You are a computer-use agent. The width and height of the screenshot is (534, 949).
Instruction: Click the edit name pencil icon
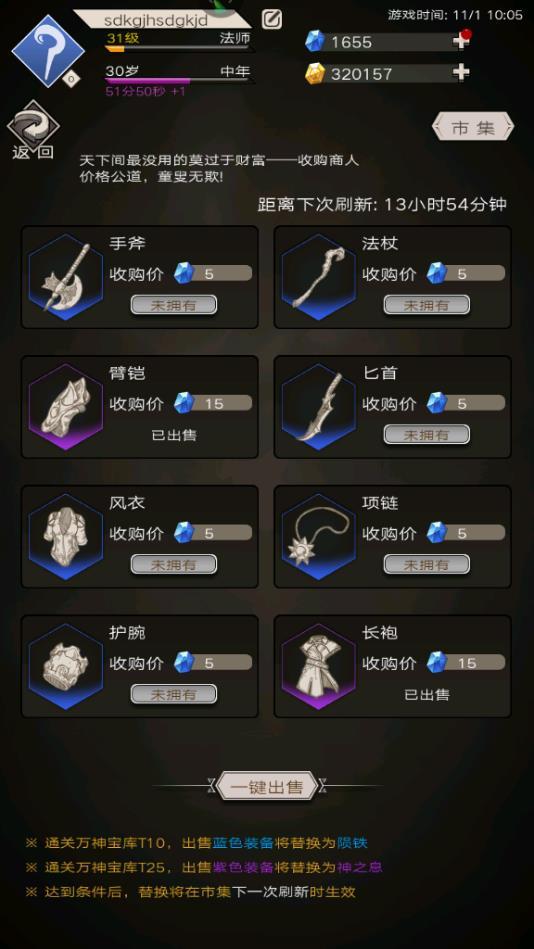tap(272, 19)
